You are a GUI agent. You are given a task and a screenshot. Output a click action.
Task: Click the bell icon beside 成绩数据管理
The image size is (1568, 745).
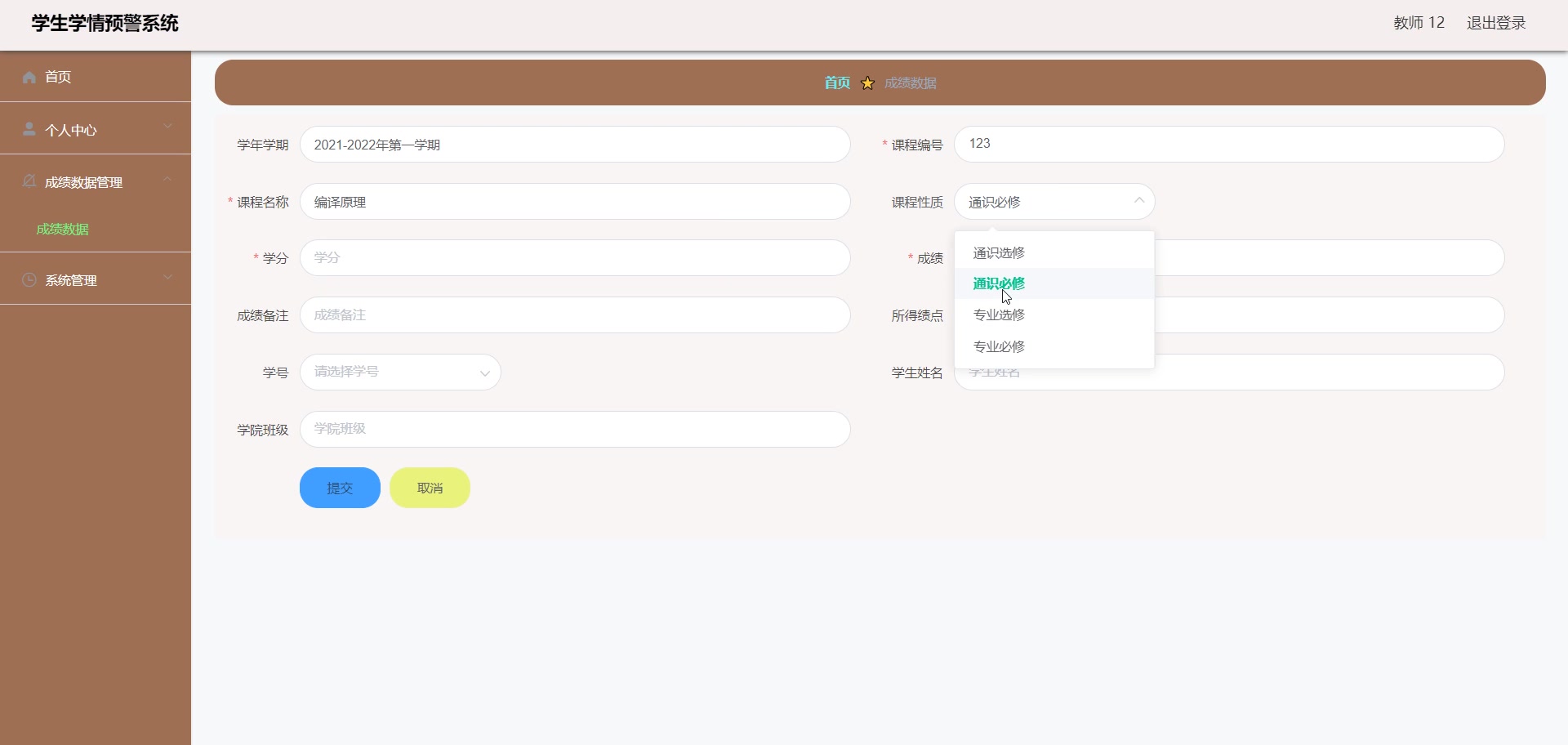(29, 181)
